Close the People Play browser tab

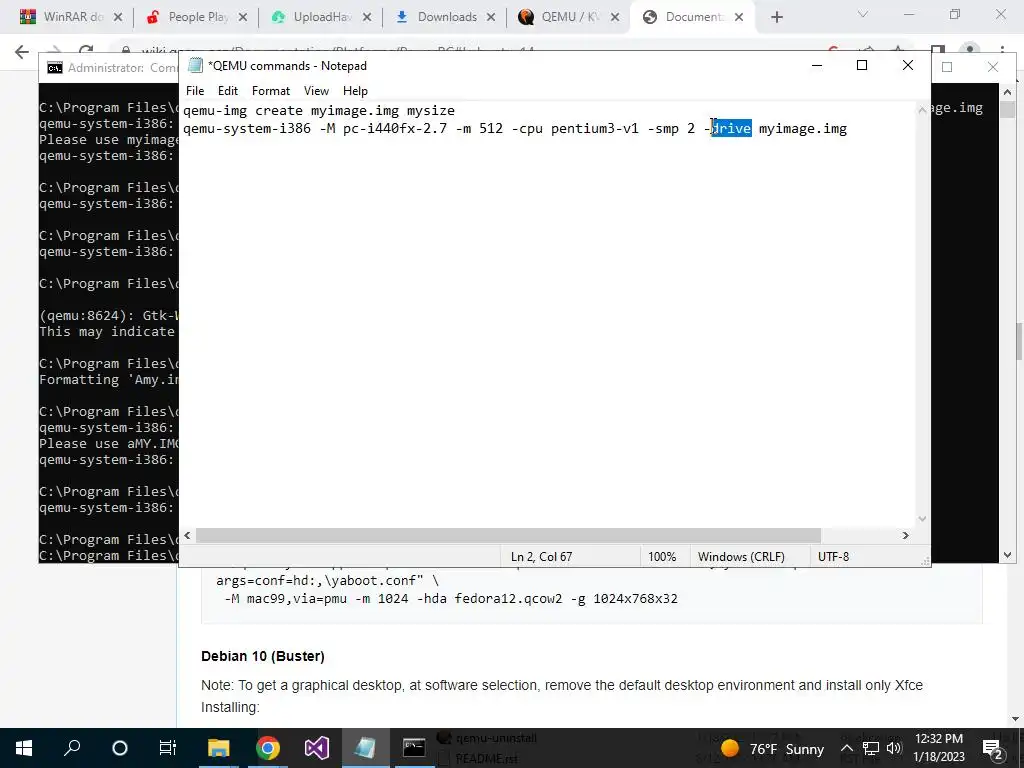pos(242,18)
